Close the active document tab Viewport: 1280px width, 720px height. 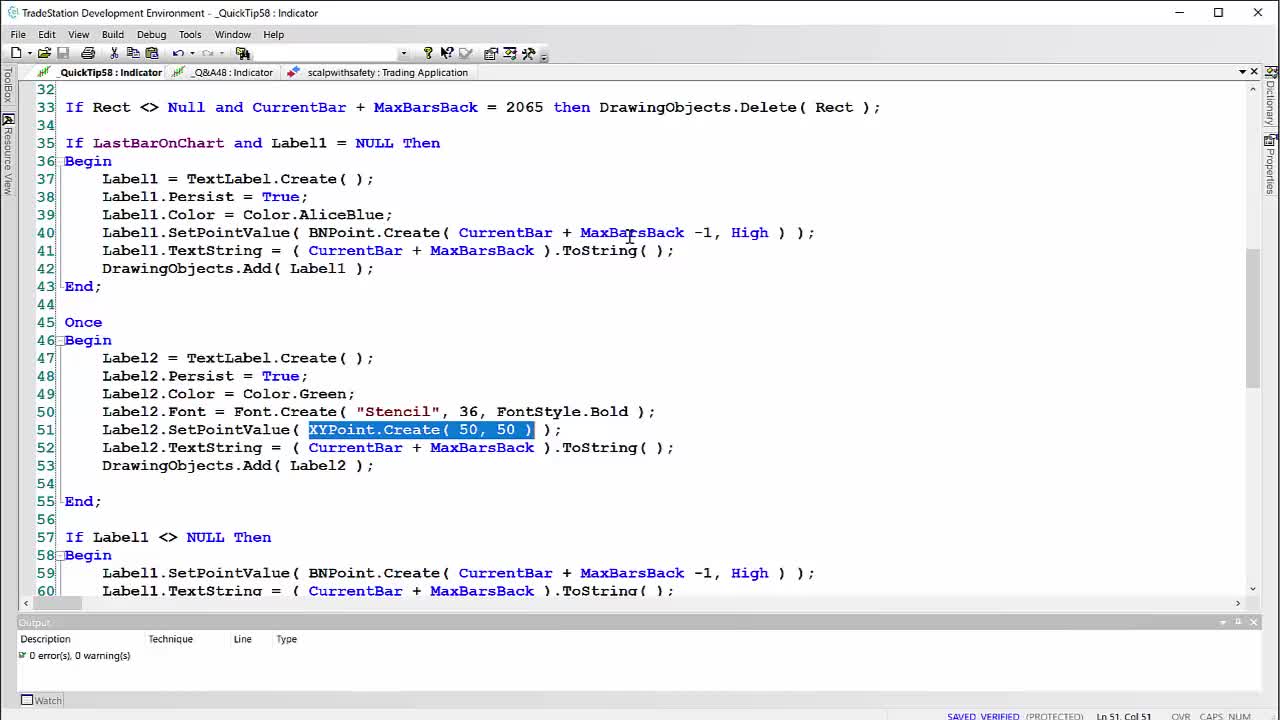click(x=1254, y=72)
